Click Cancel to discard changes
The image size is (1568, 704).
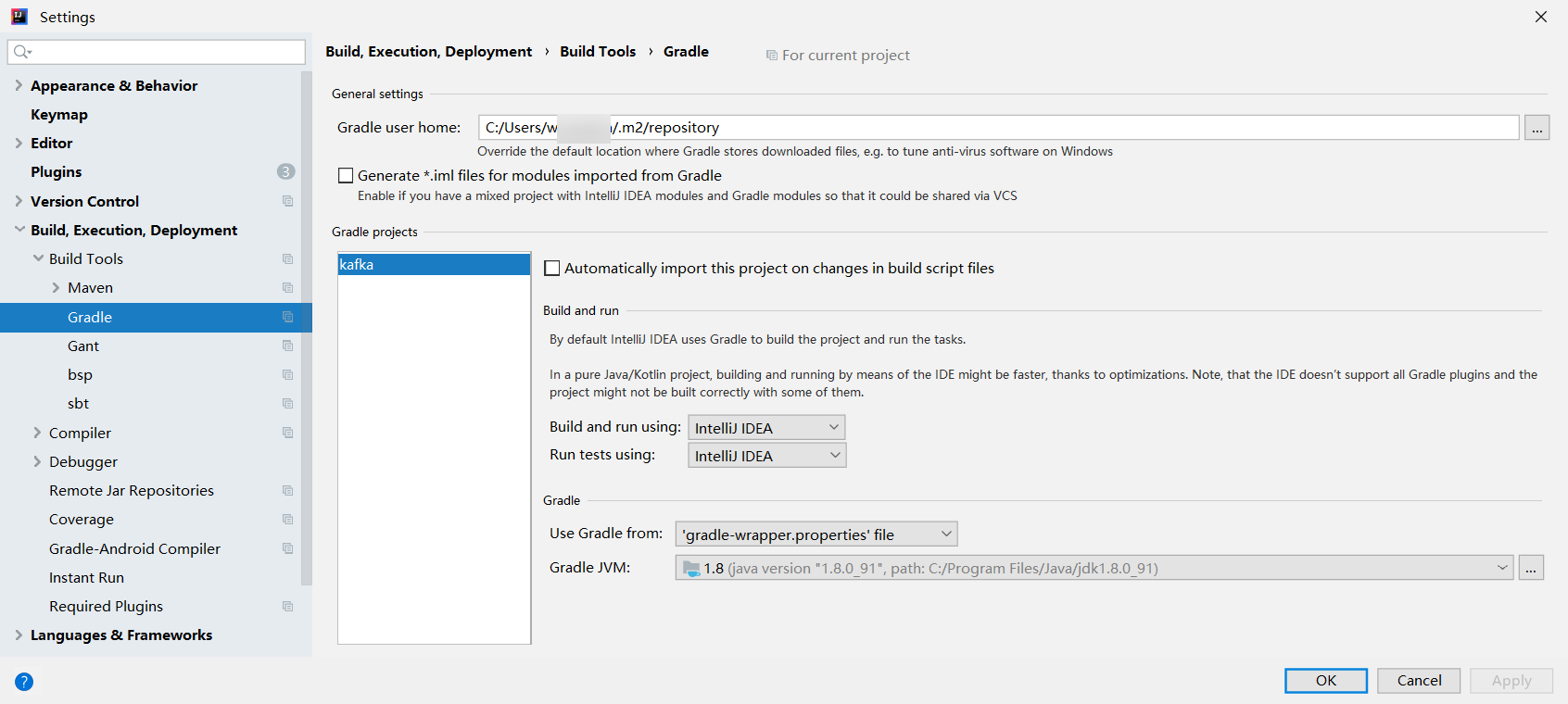pyautogui.click(x=1419, y=681)
